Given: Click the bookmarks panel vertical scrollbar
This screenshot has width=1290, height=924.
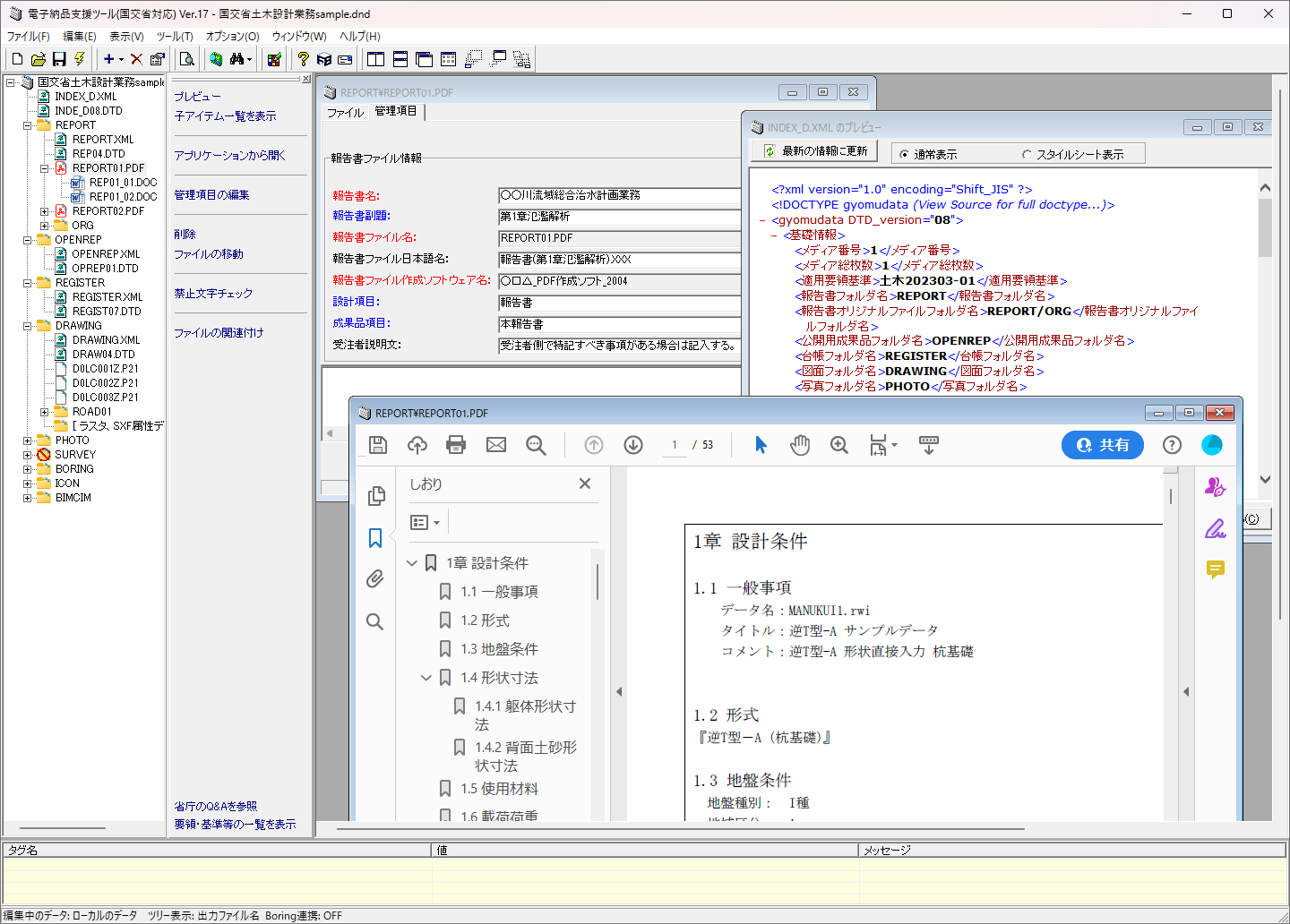Looking at the screenshot, I should [598, 685].
